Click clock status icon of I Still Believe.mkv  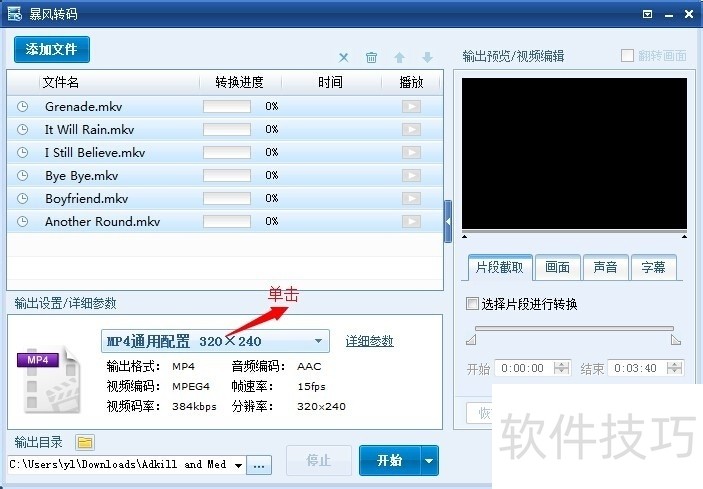click(x=22, y=152)
